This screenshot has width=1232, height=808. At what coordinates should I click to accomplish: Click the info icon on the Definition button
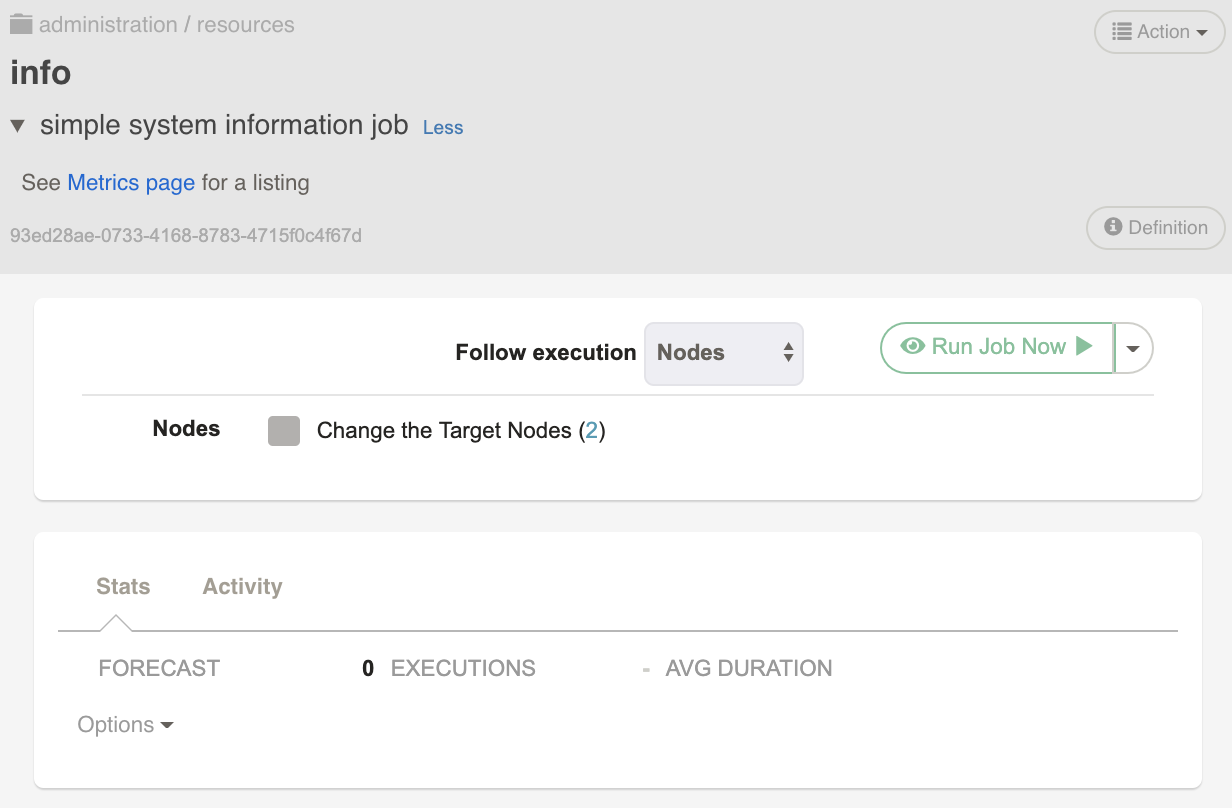[x=1115, y=228]
